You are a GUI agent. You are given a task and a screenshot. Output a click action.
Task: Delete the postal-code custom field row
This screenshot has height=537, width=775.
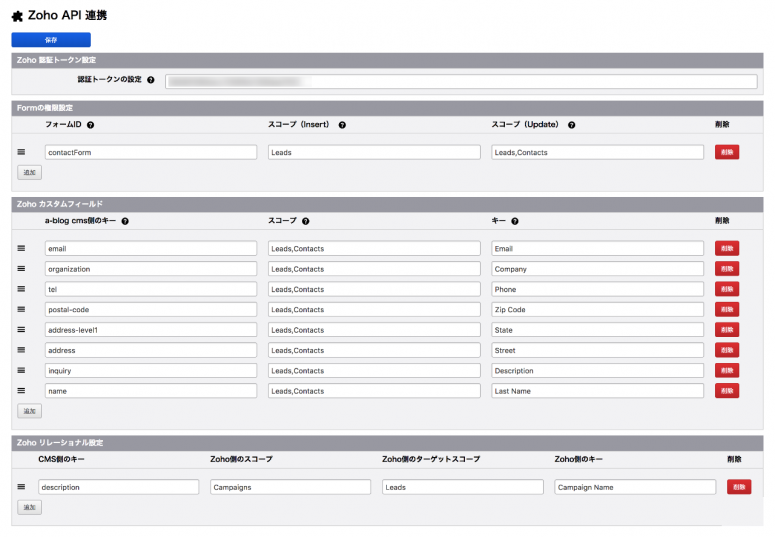point(727,309)
